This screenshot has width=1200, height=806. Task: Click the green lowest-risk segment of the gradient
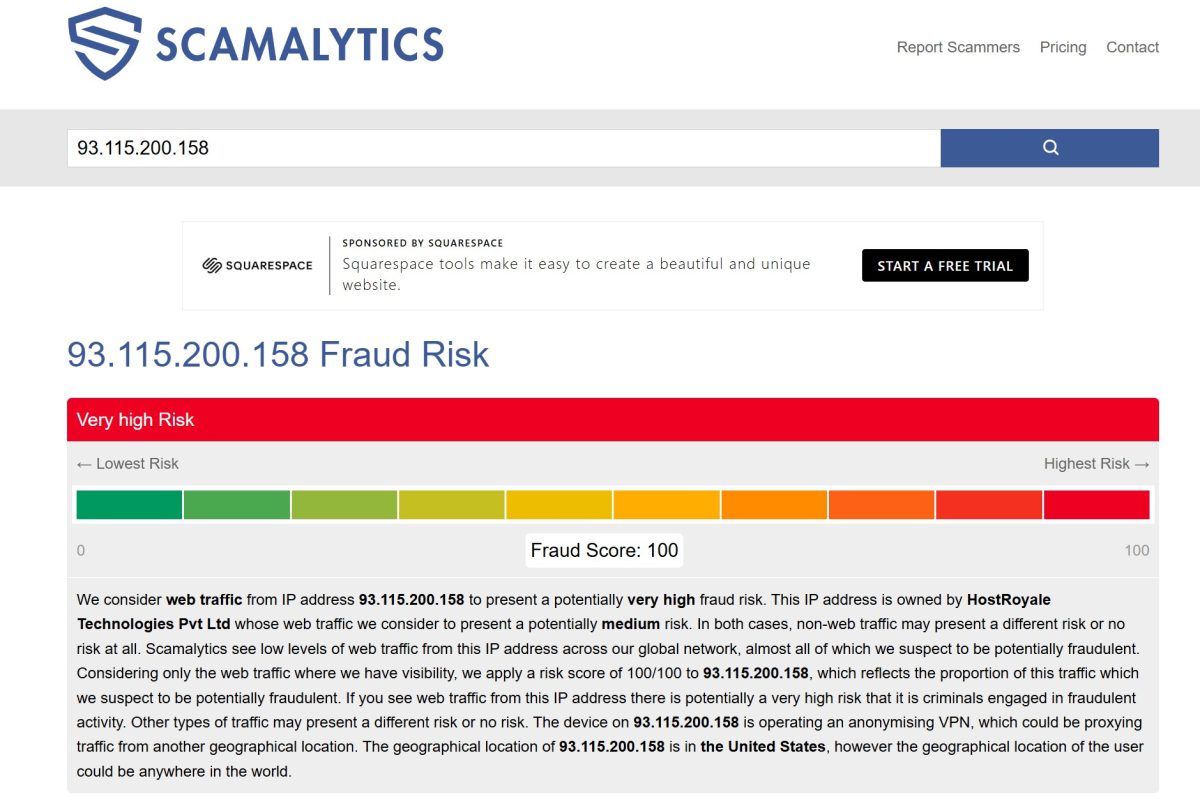pyautogui.click(x=128, y=505)
